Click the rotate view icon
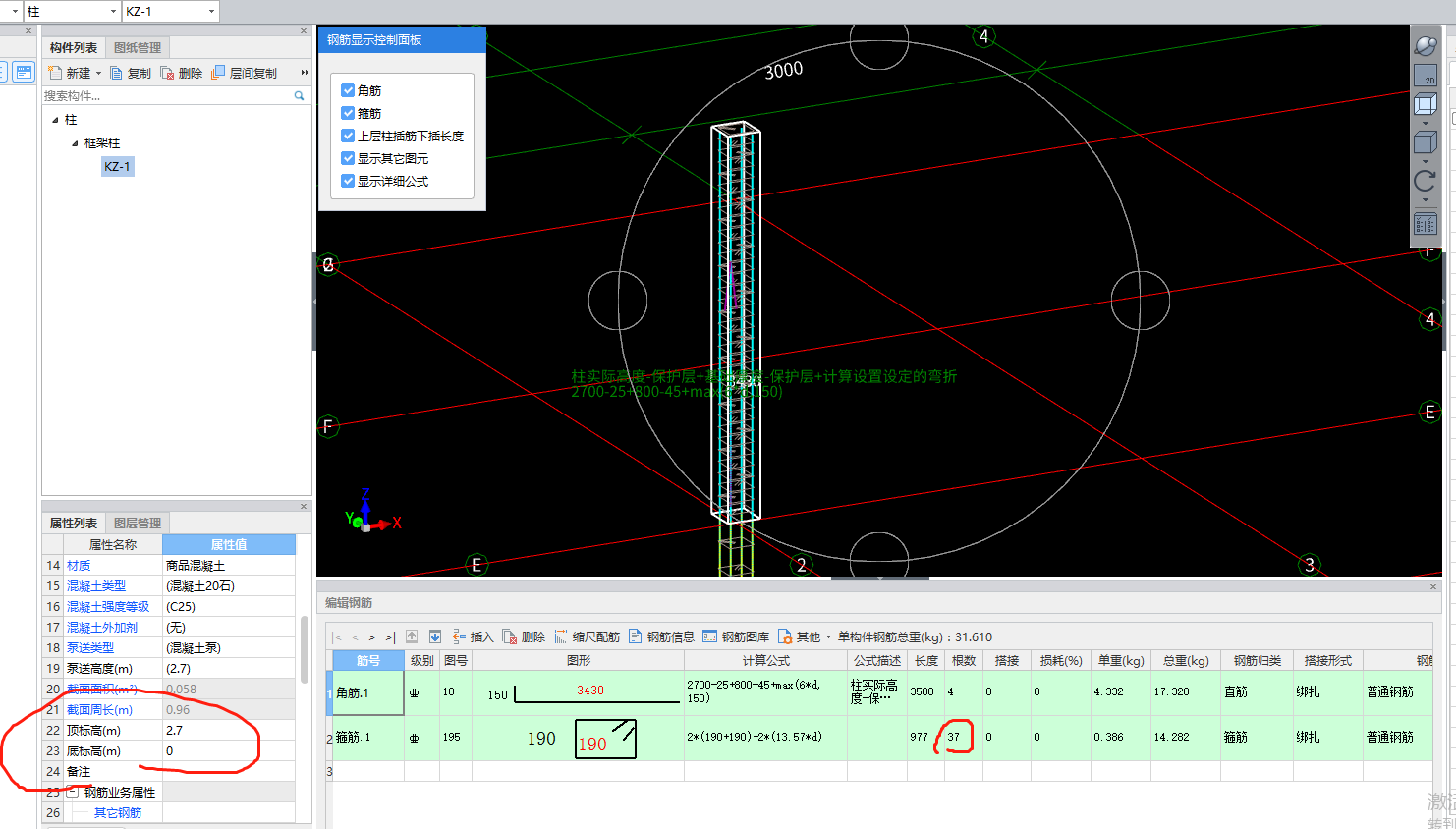This screenshot has height=829, width=1456. 1425,181
